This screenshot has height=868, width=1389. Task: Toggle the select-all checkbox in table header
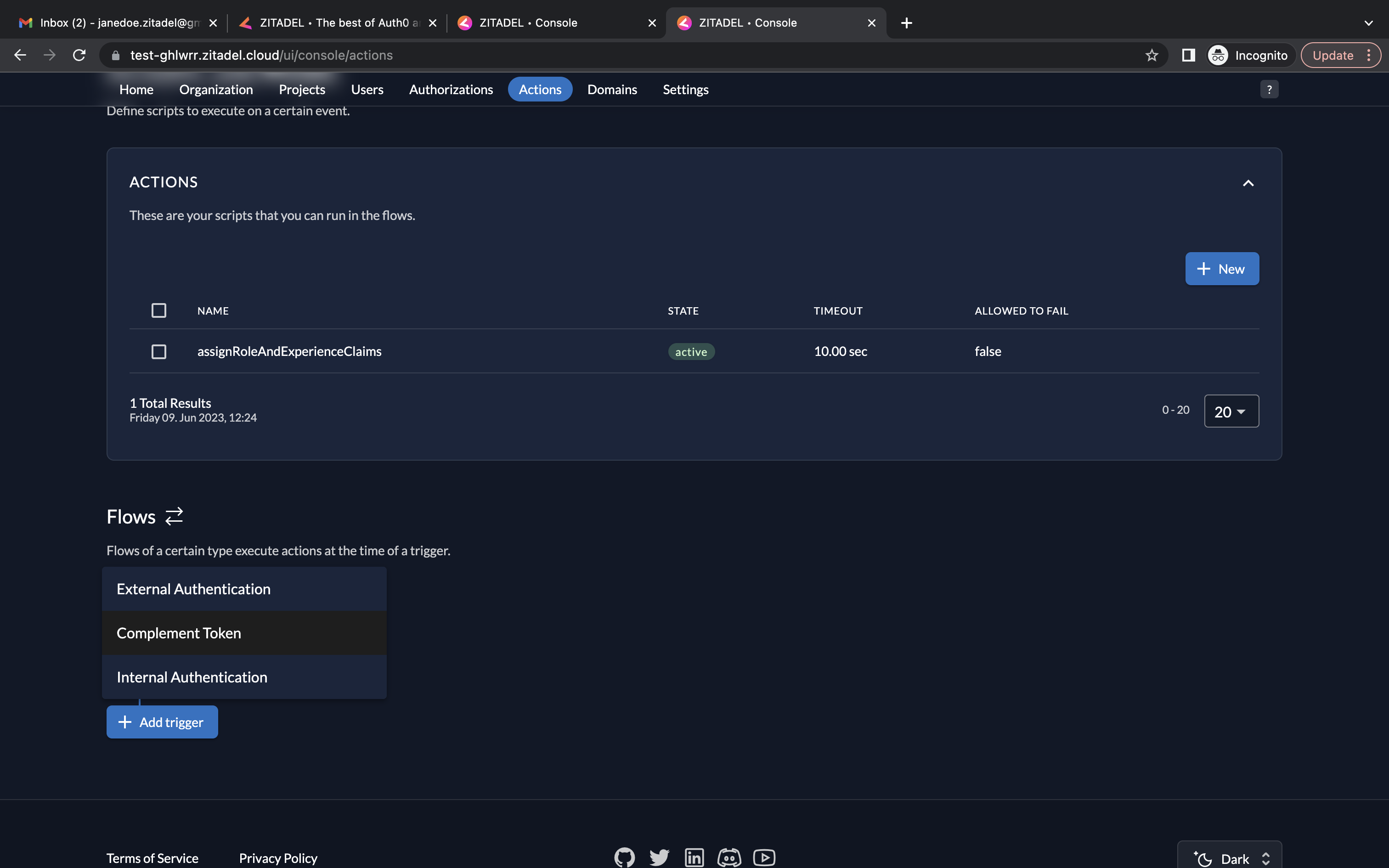pos(159,310)
